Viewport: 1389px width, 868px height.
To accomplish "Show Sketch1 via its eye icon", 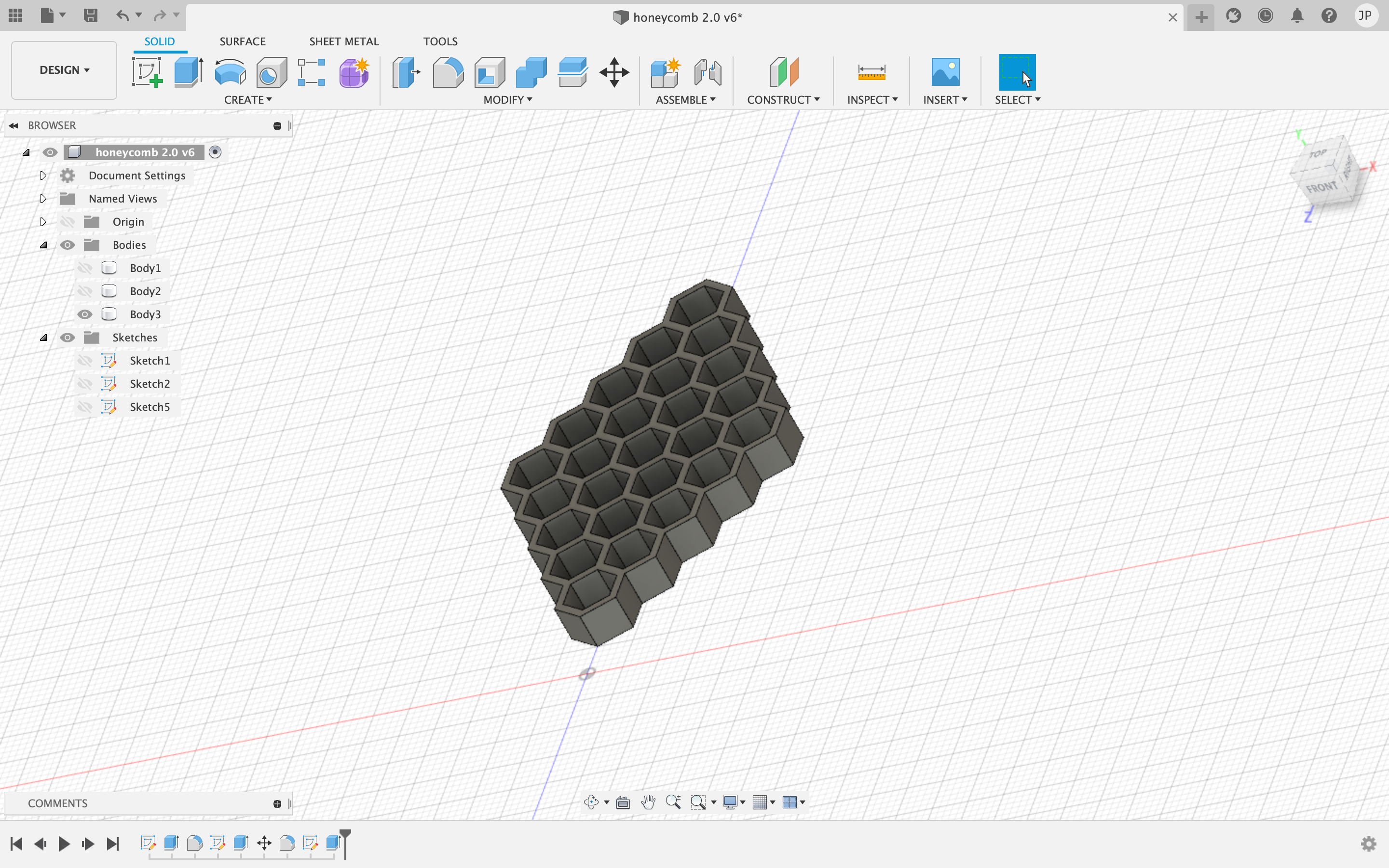I will (x=85, y=361).
